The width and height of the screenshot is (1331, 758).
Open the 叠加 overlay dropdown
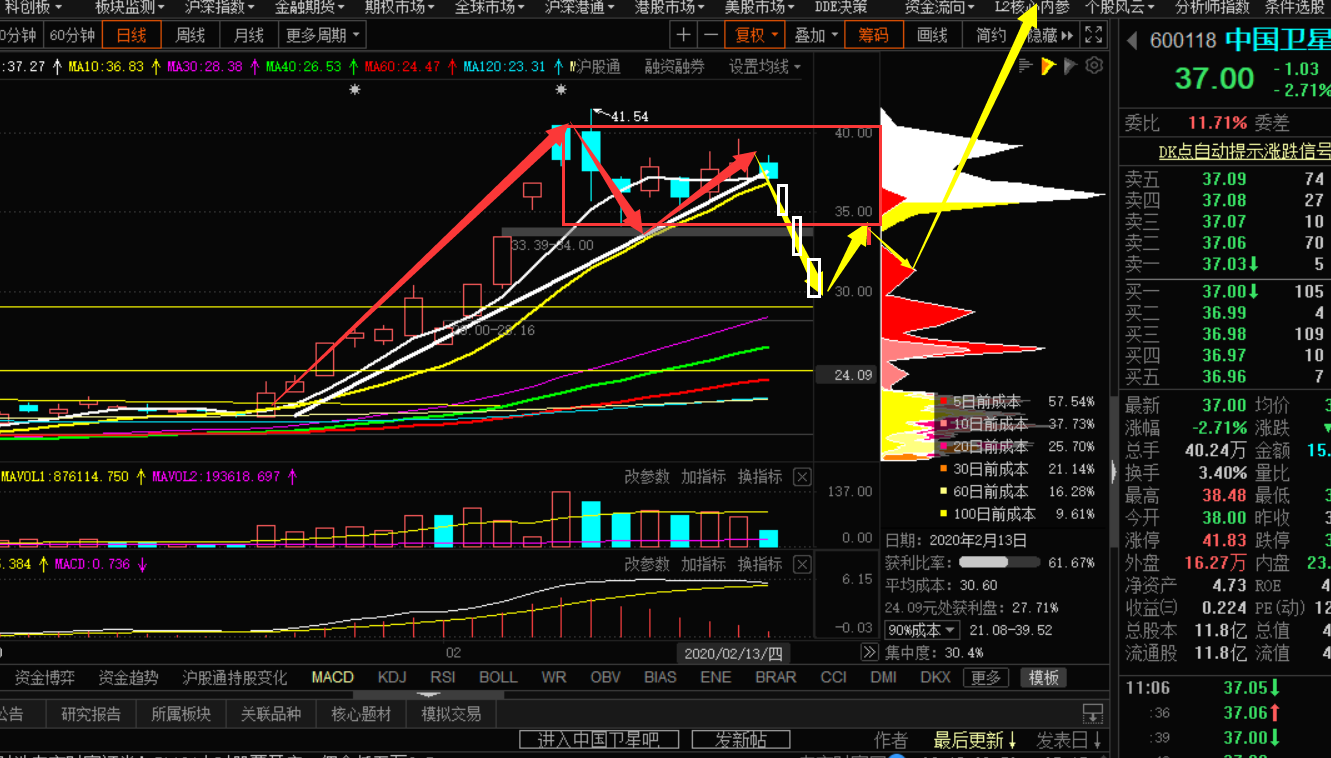point(816,35)
